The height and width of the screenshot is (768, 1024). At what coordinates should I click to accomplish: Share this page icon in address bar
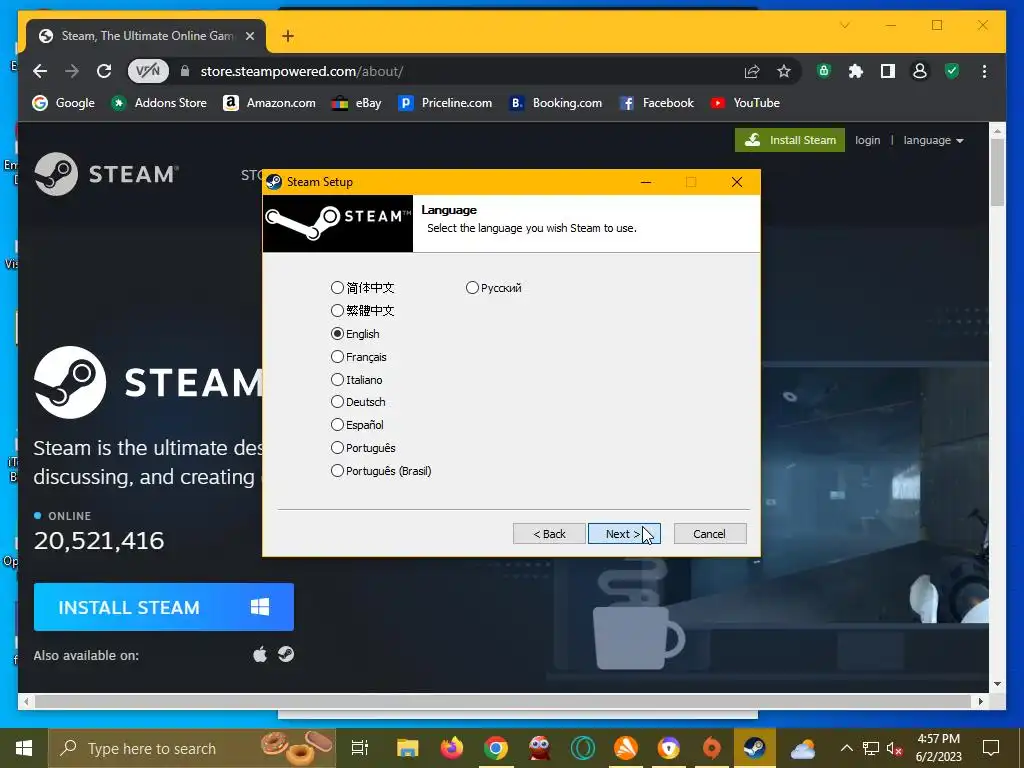click(752, 71)
